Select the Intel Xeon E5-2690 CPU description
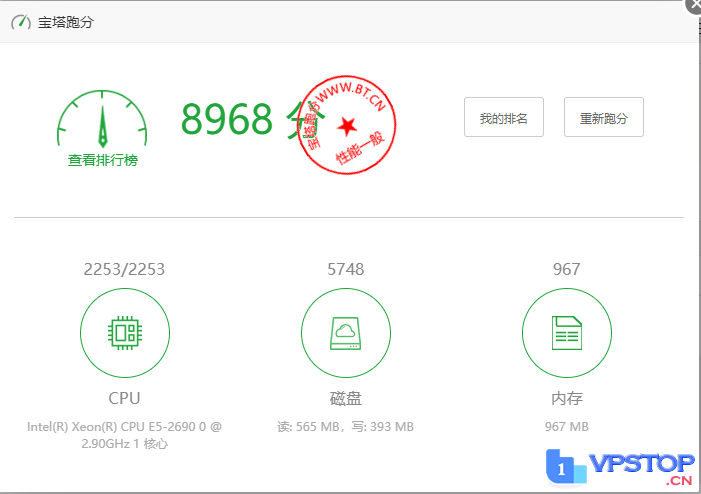This screenshot has width=701, height=494. click(x=124, y=435)
